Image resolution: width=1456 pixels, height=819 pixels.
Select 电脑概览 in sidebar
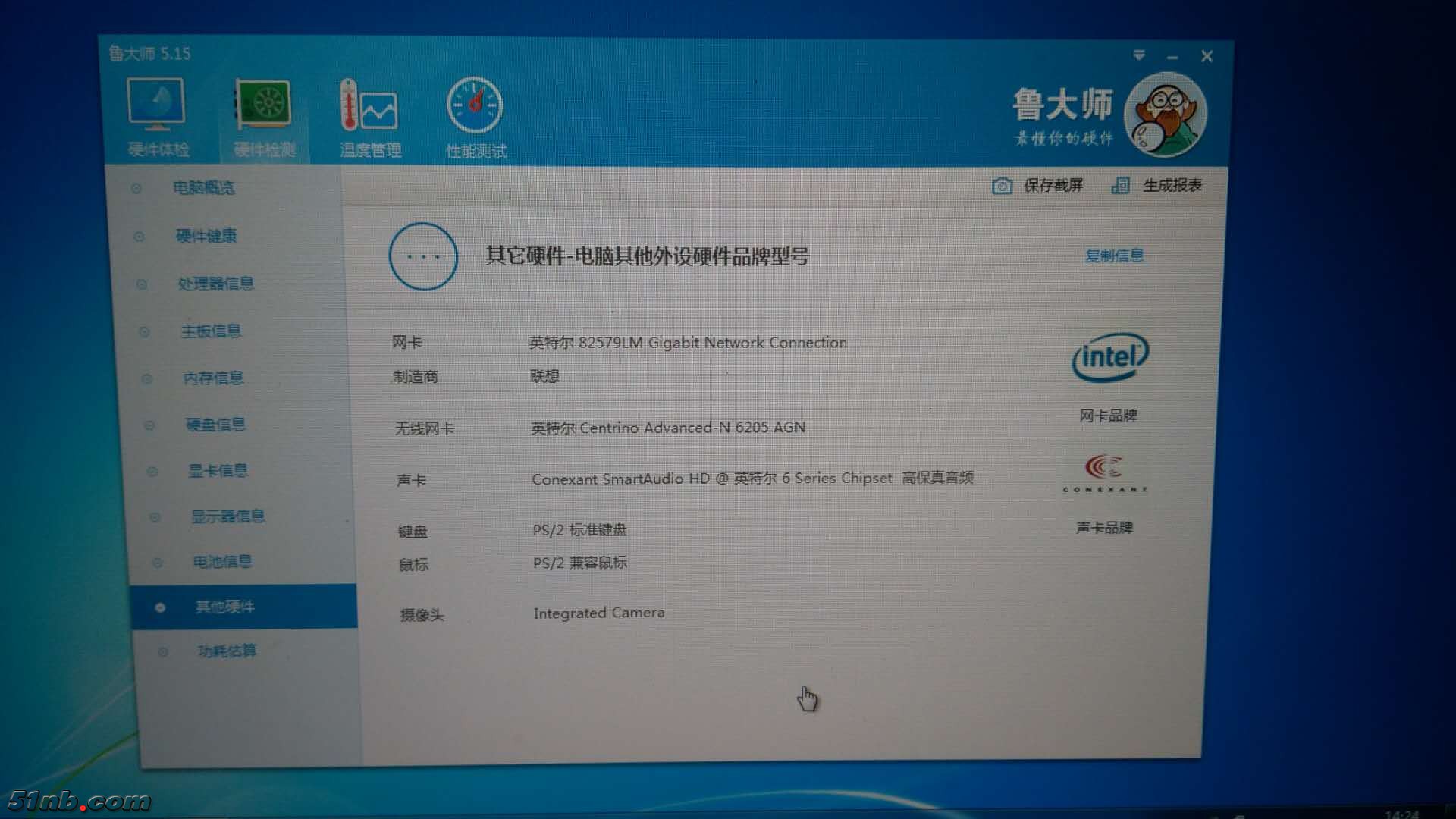click(x=203, y=187)
